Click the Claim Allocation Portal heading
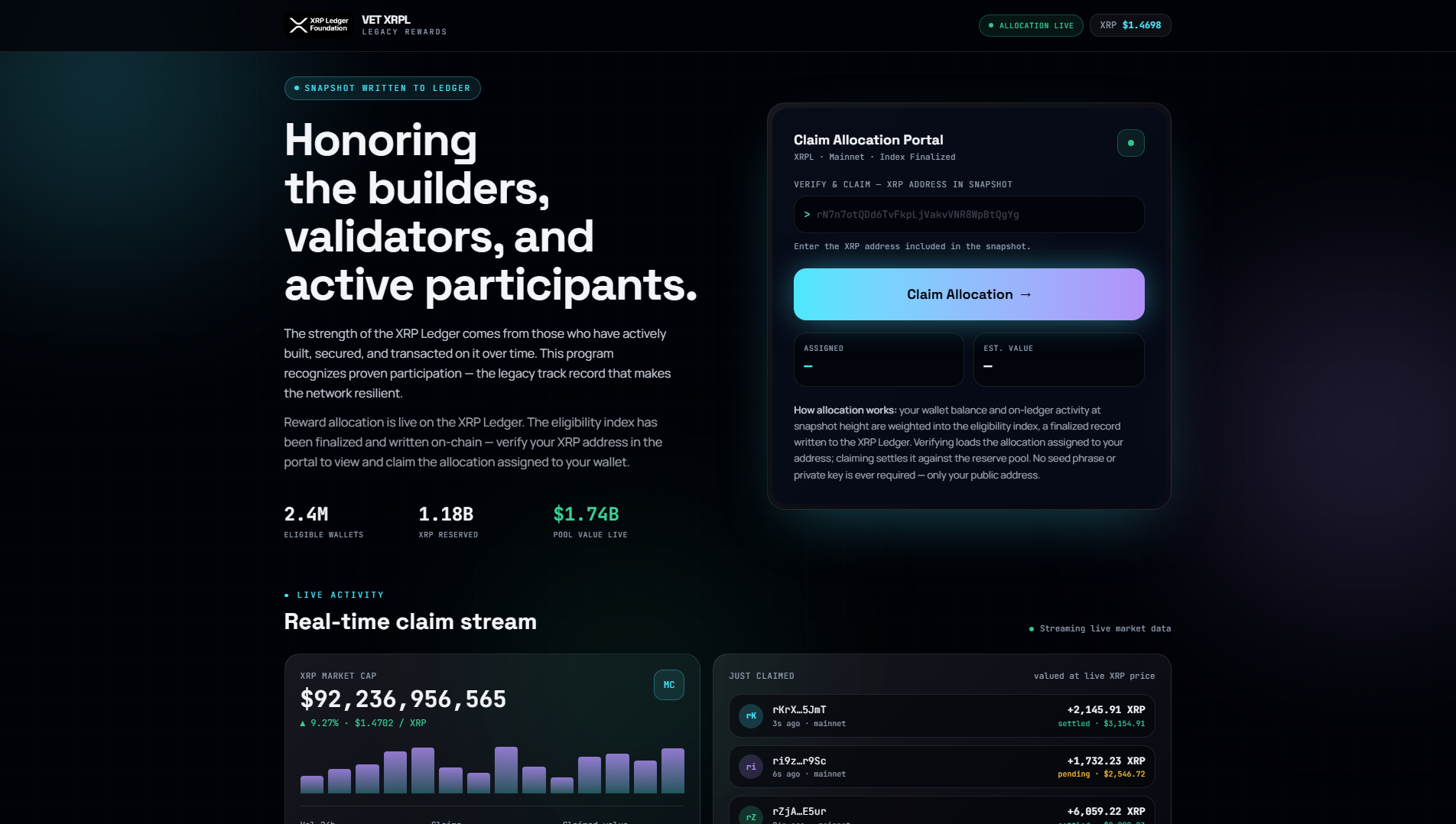The height and width of the screenshot is (824, 1456). (x=869, y=140)
